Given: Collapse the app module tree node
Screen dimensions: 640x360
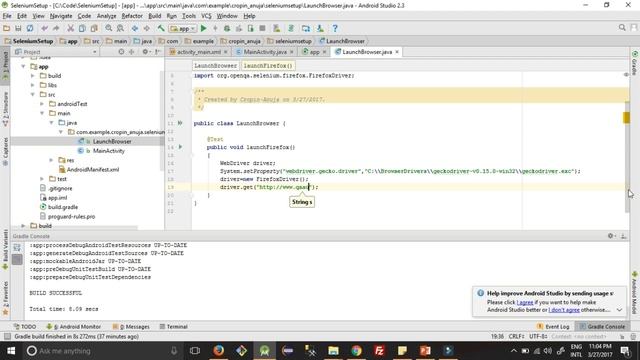Looking at the screenshot, I should [x=23, y=67].
